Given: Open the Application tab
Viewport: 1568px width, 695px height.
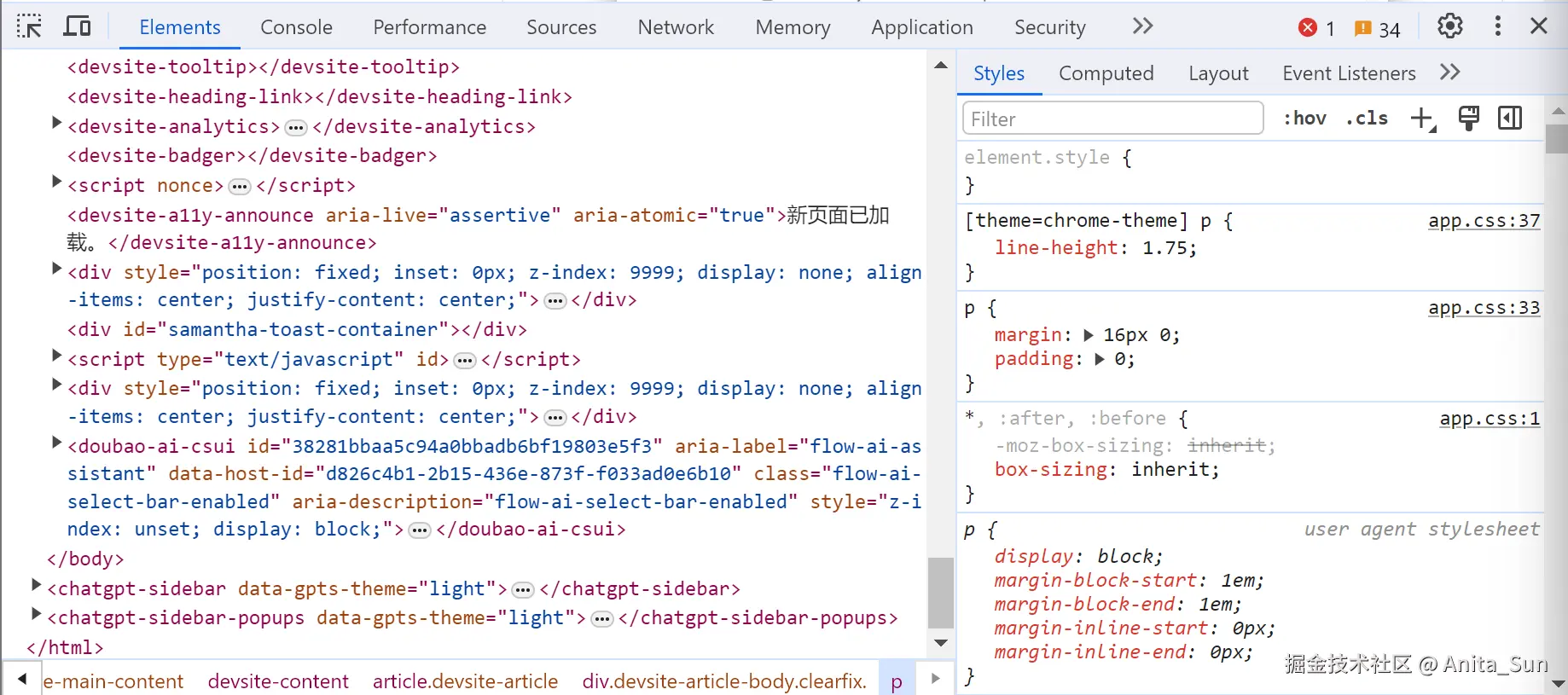Looking at the screenshot, I should pos(922,27).
